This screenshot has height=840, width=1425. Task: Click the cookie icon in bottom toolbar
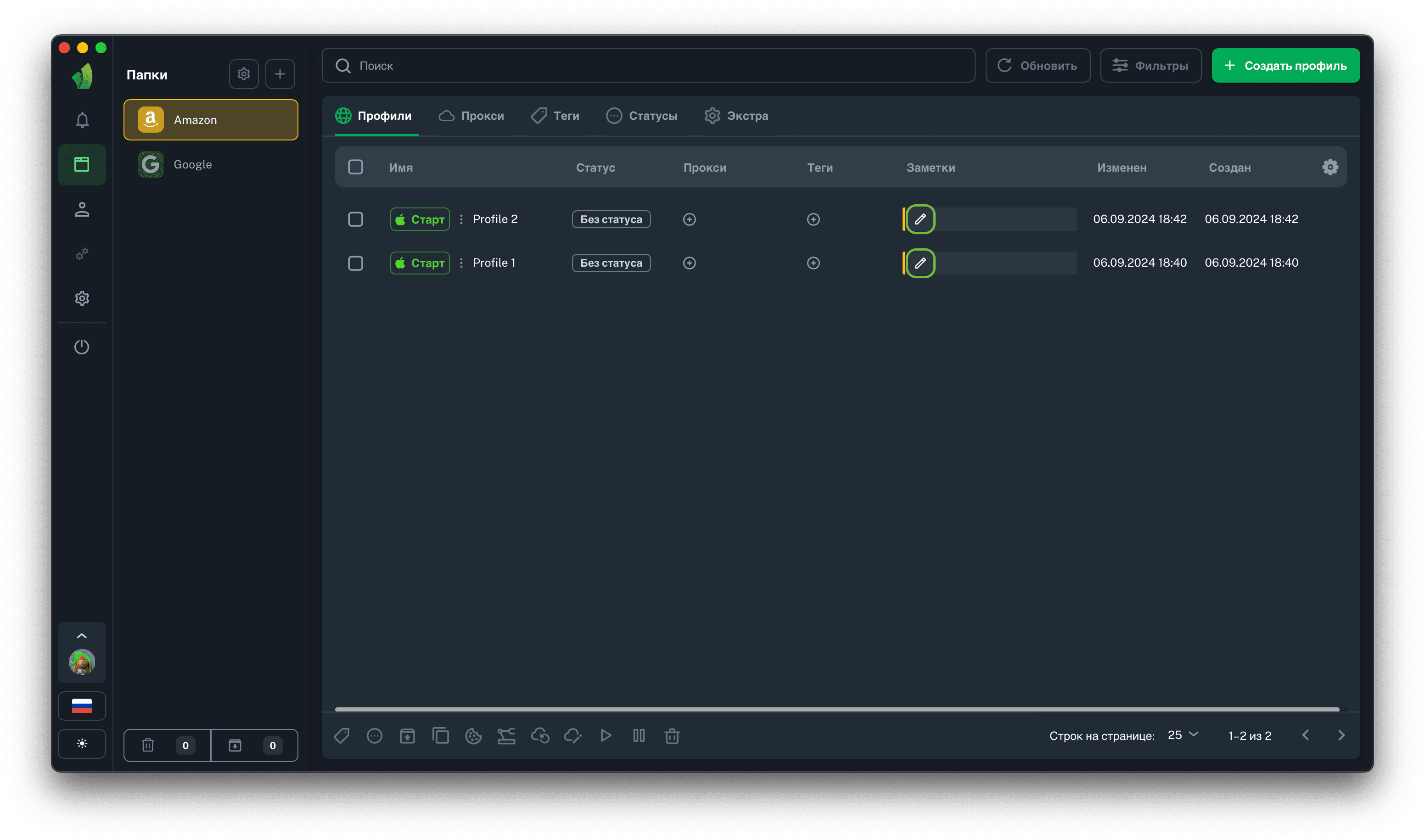(x=473, y=736)
